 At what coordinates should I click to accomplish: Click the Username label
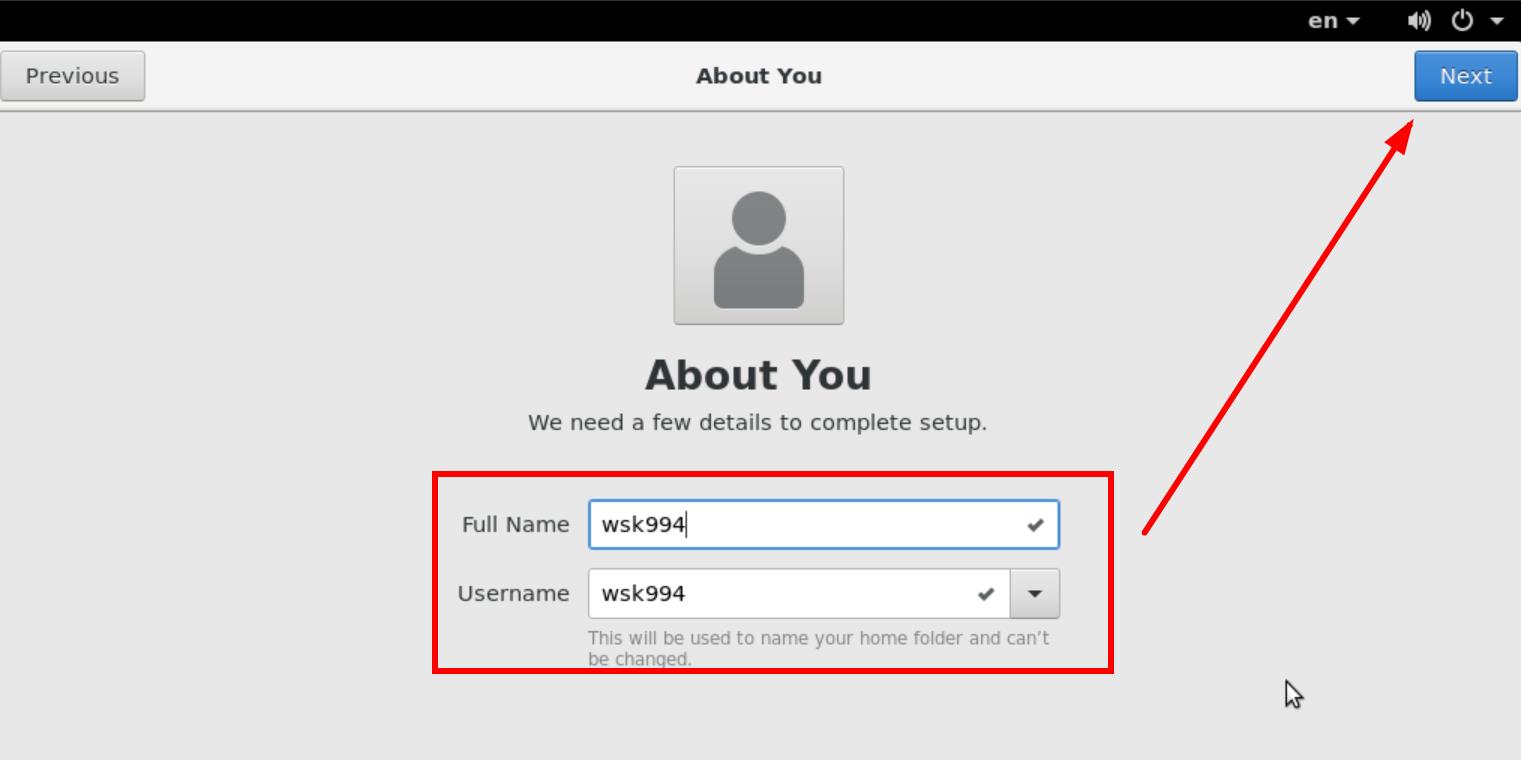click(x=513, y=594)
